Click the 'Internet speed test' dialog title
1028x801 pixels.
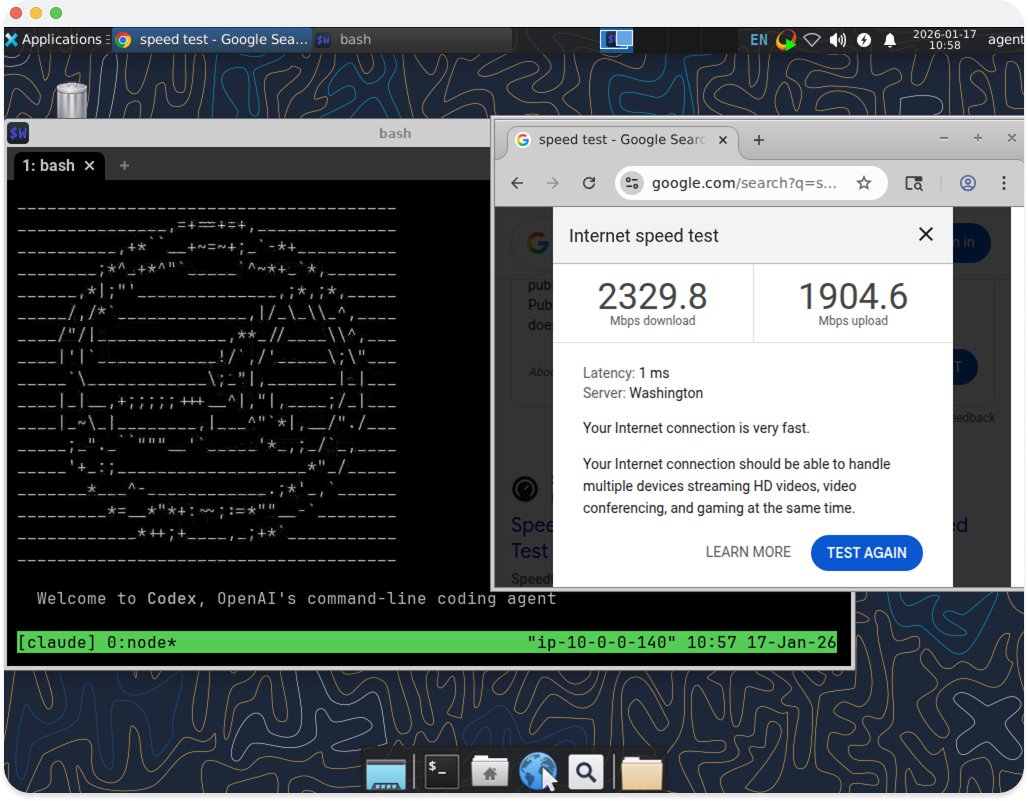coord(644,235)
